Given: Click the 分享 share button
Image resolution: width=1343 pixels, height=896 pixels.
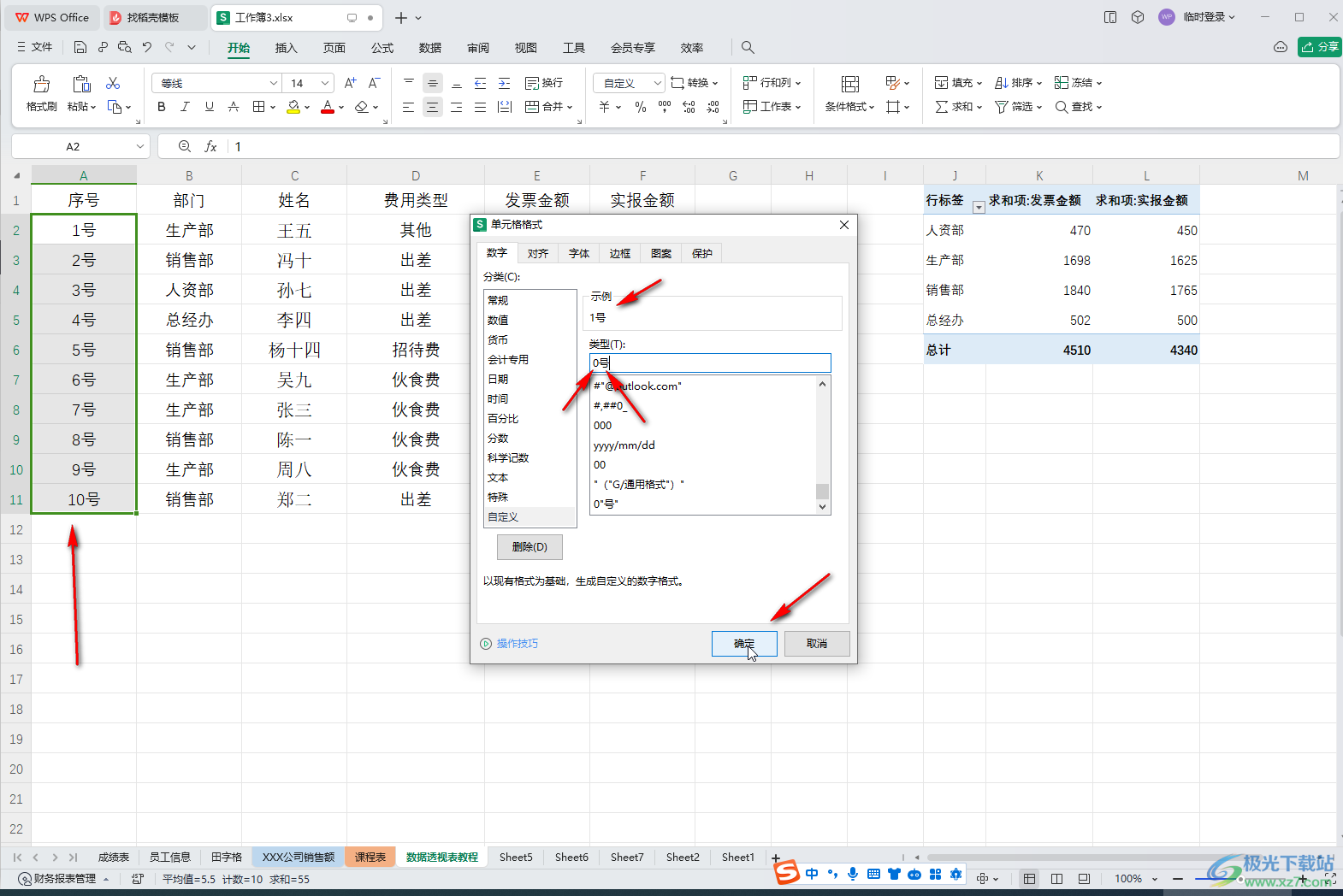Looking at the screenshot, I should click(x=1319, y=47).
